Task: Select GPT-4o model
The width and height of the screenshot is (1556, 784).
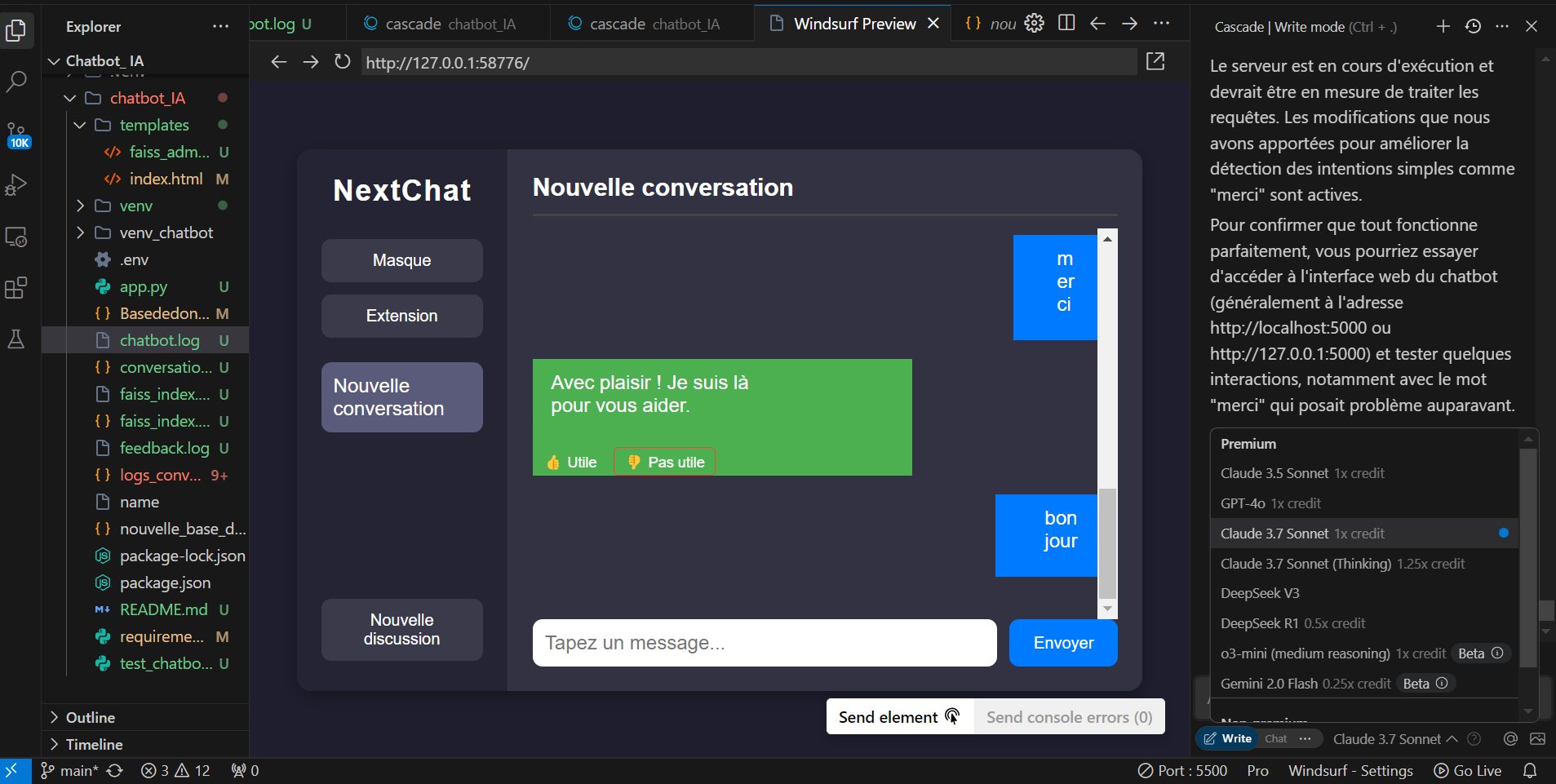Action: coord(1363,503)
